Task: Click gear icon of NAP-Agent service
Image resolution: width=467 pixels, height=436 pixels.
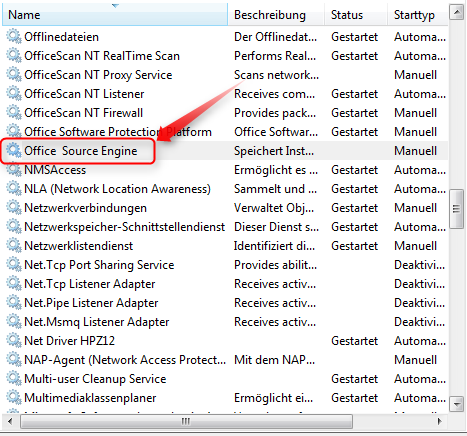Action: tap(14, 359)
